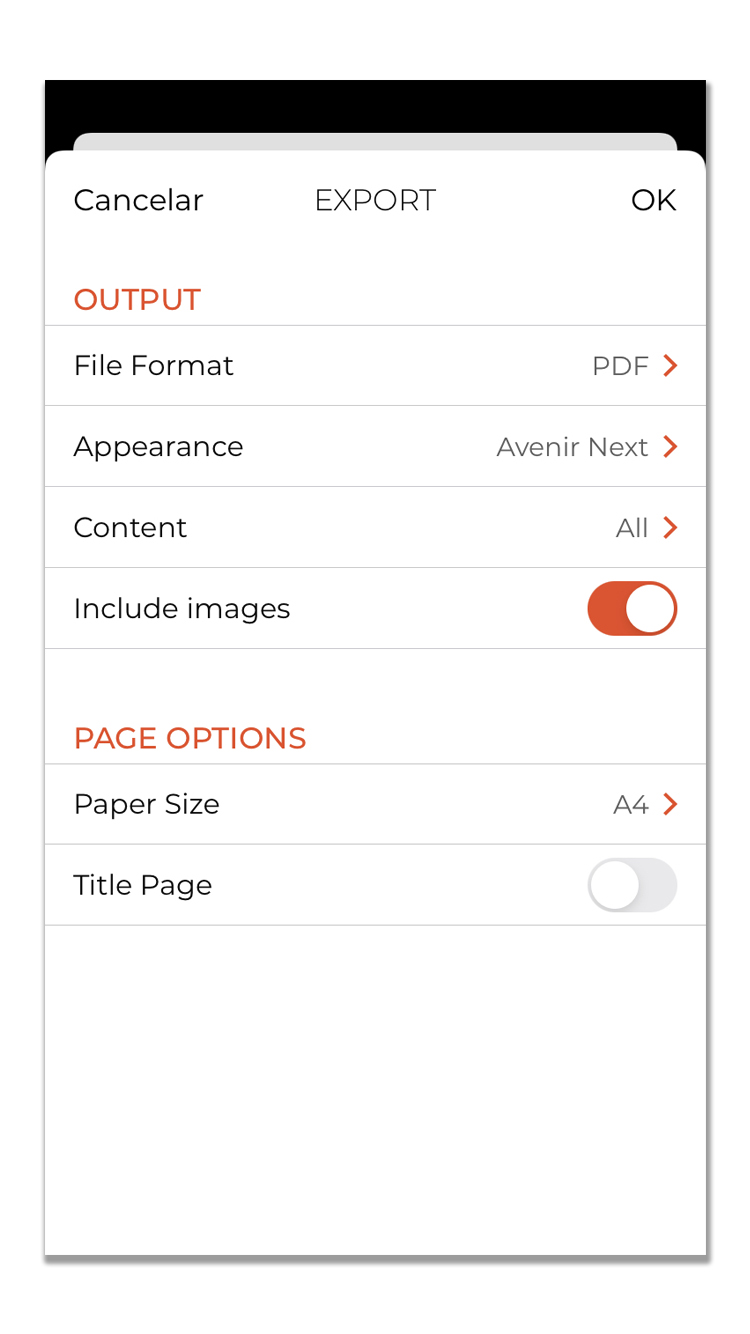Tap the Include images label
The width and height of the screenshot is (750, 1334).
click(182, 609)
